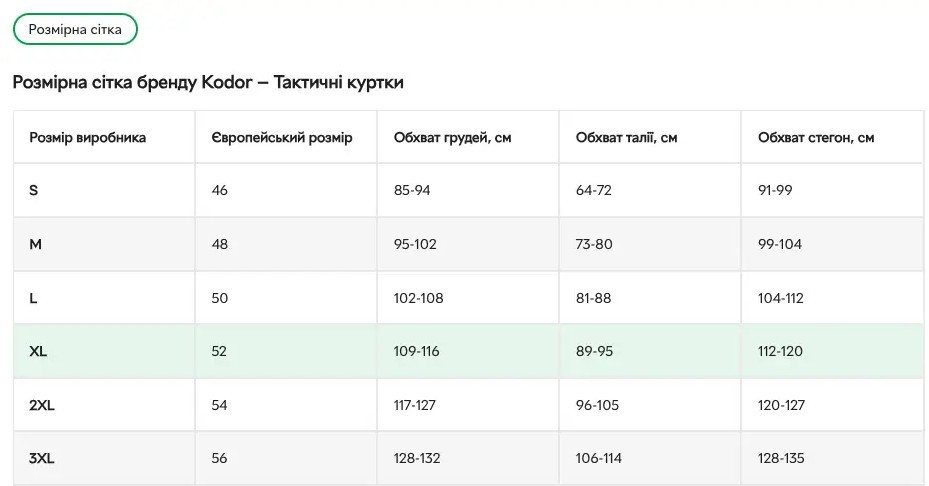Click the Європейський розмір column header
This screenshot has height=486, width=929.
click(282, 137)
